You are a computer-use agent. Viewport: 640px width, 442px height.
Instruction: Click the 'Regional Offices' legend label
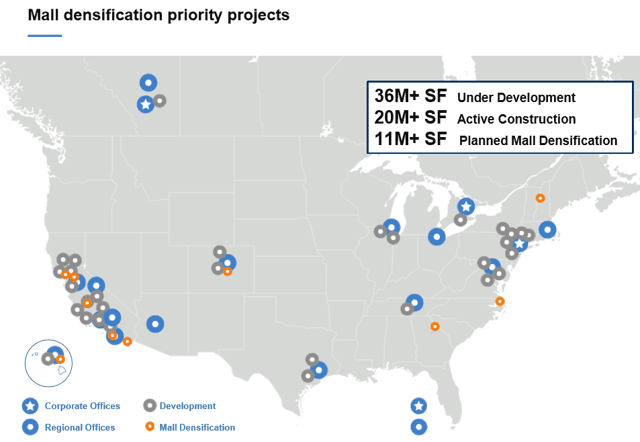80,428
